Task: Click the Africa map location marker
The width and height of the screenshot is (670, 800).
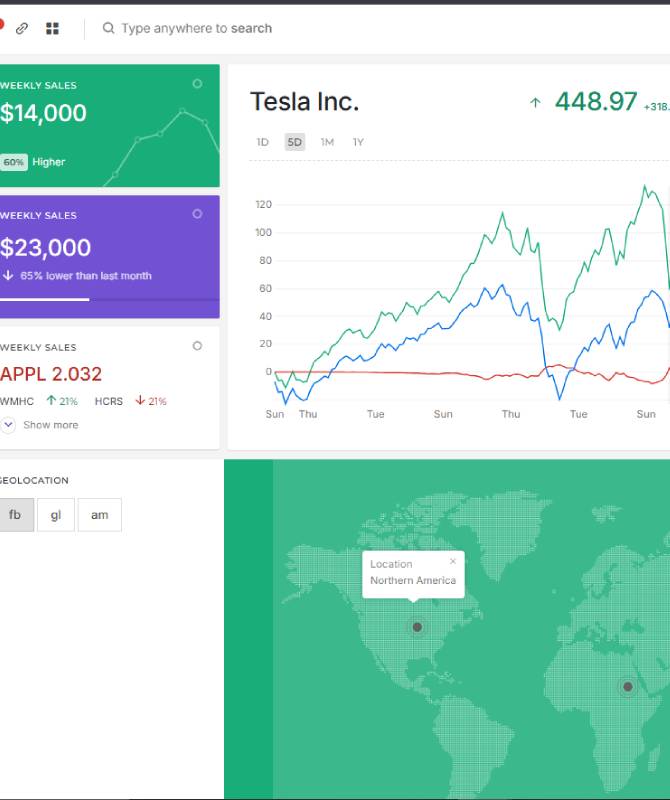Action: [628, 687]
